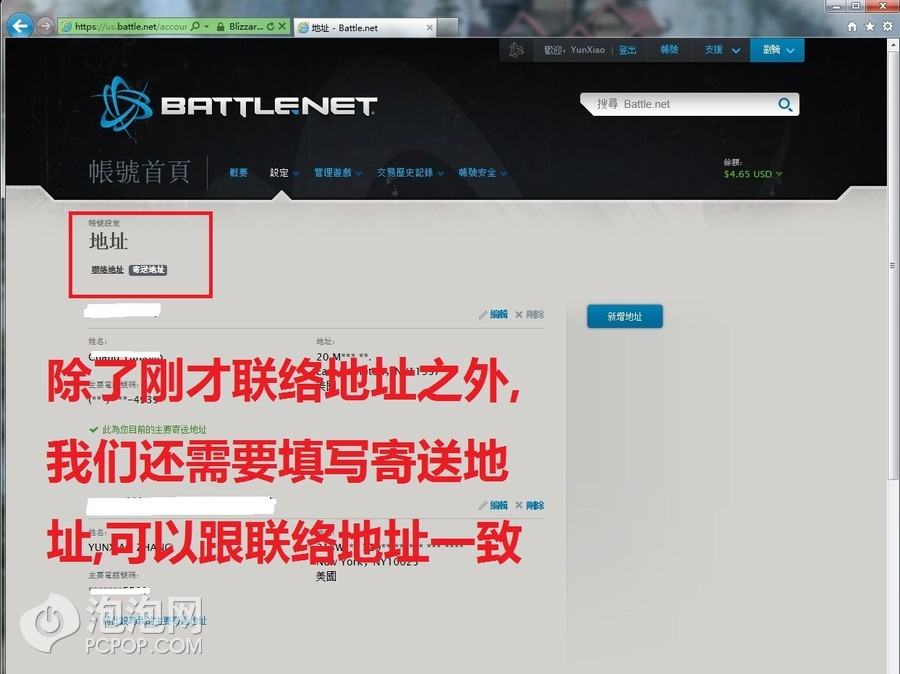
Task: Click the 新增地址 button
Action: pos(624,317)
